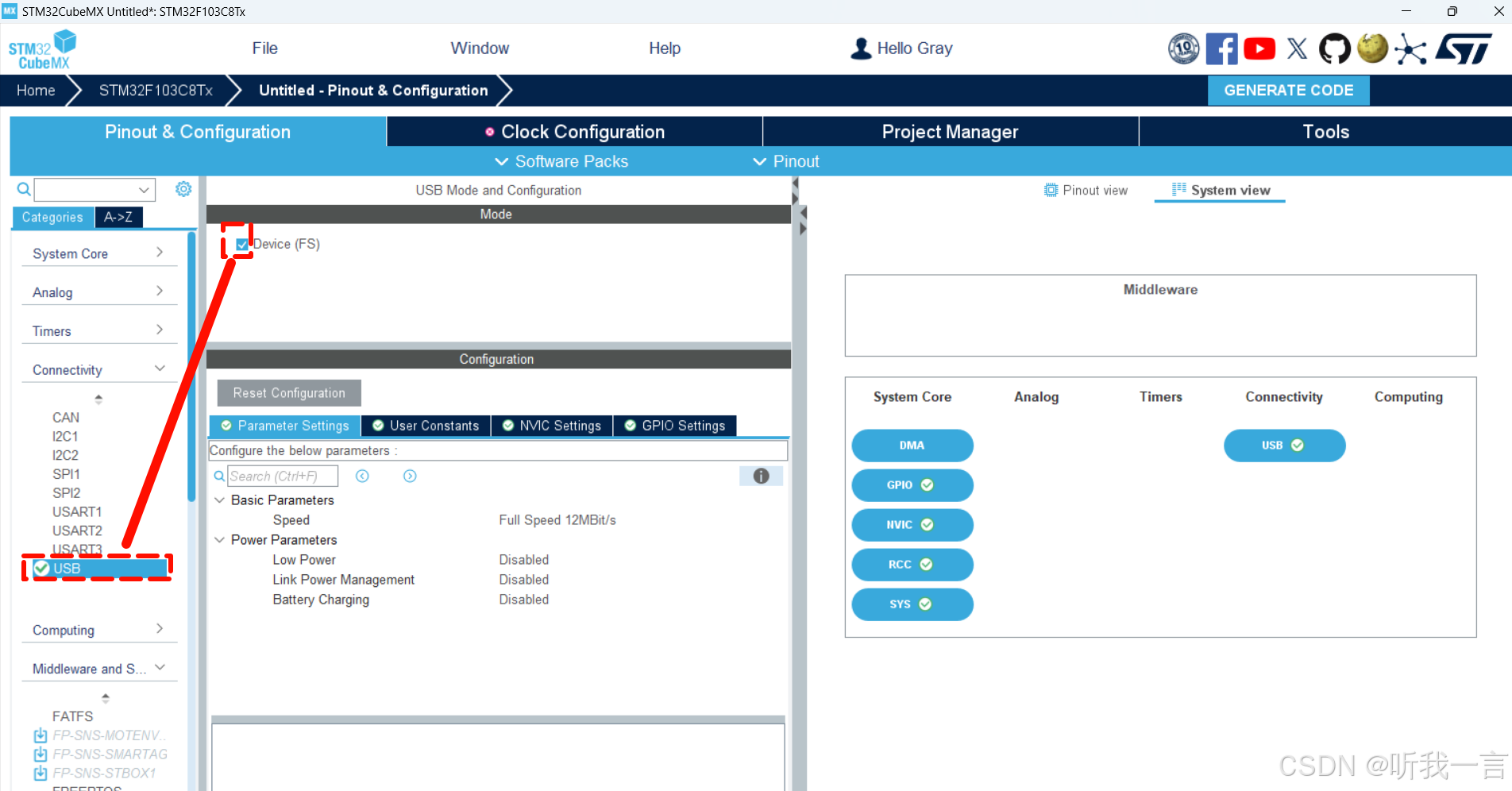Image resolution: width=1512 pixels, height=791 pixels.
Task: Click the Hello Gray user account icon
Action: pos(861,48)
